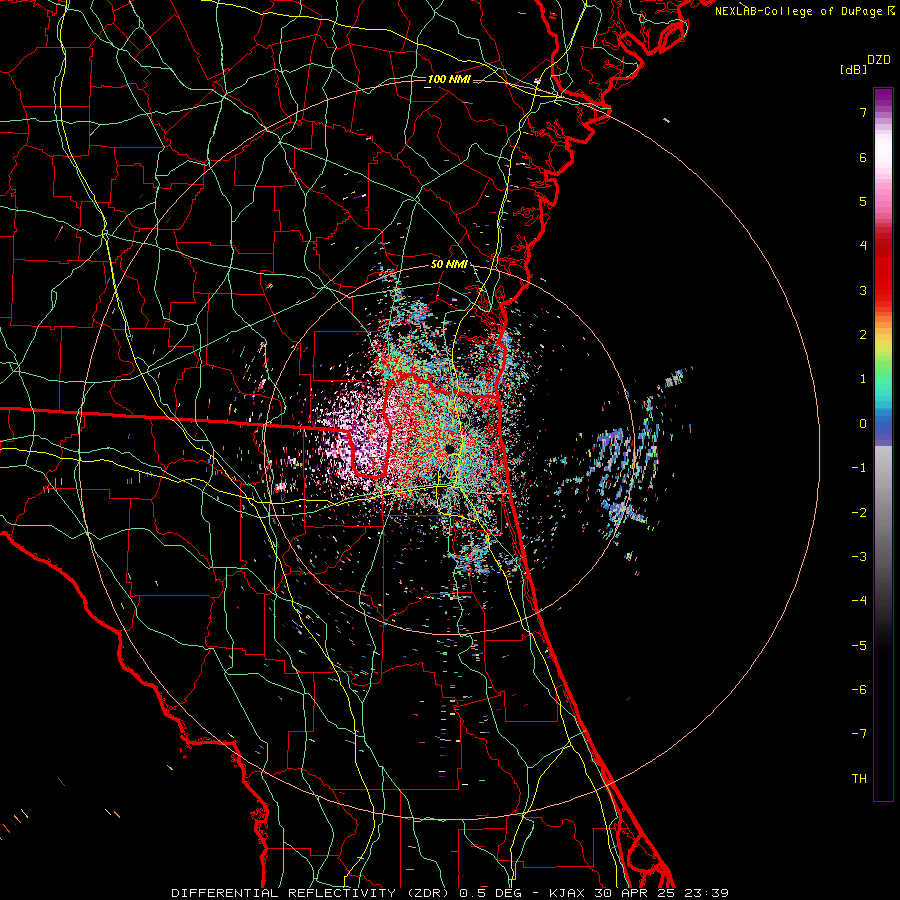
Task: Click the NEXLAB-College of DuPage label
Action: pos(798,11)
